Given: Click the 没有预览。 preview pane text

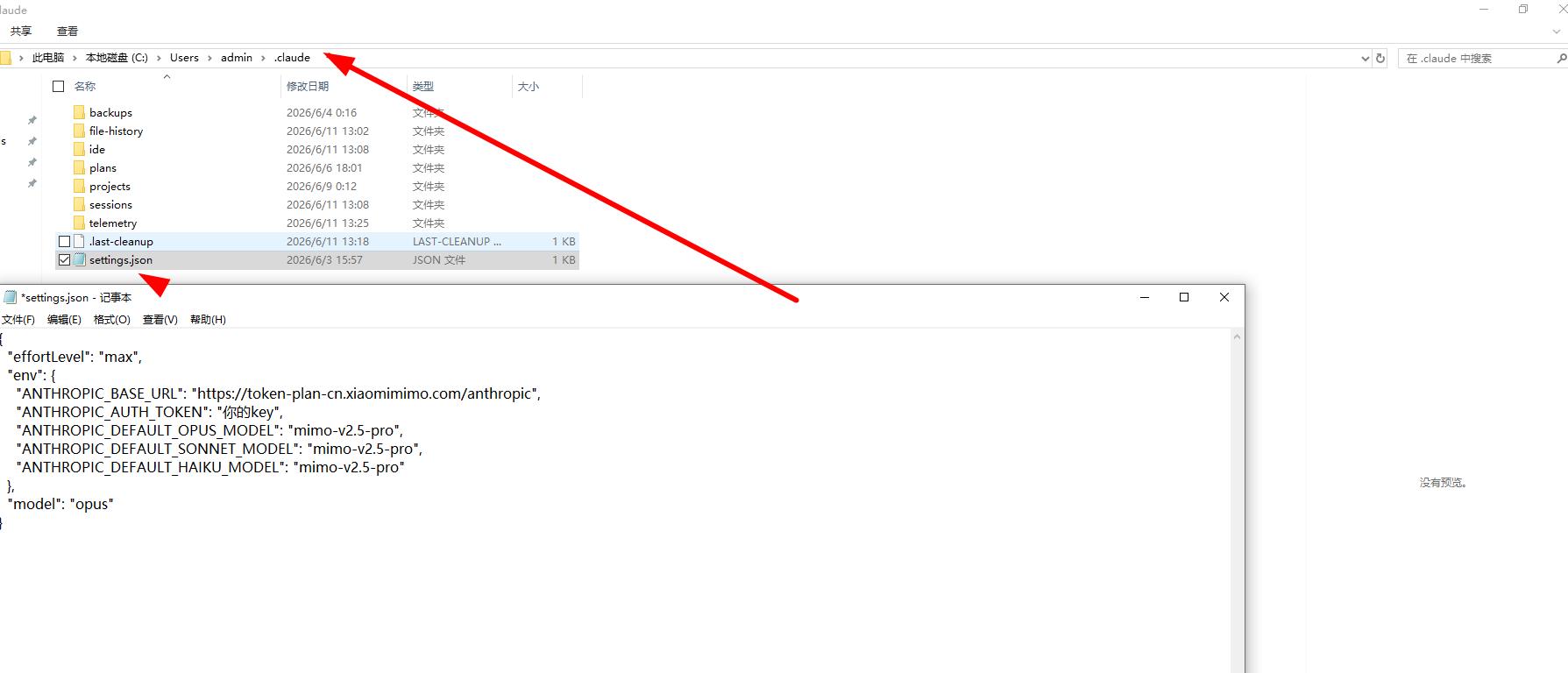Looking at the screenshot, I should (1444, 483).
